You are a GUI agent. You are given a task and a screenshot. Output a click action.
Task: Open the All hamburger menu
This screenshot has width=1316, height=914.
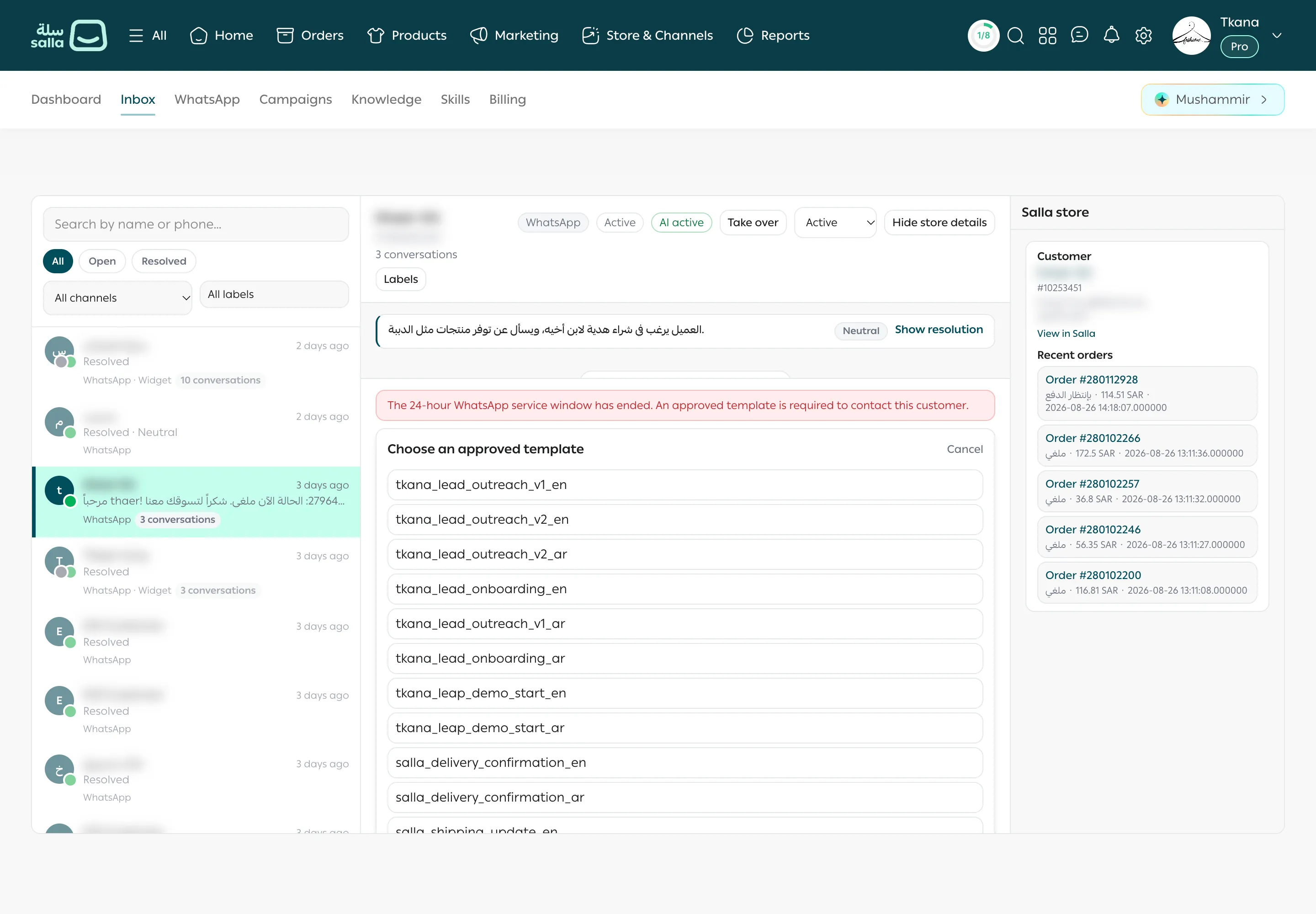coord(148,36)
